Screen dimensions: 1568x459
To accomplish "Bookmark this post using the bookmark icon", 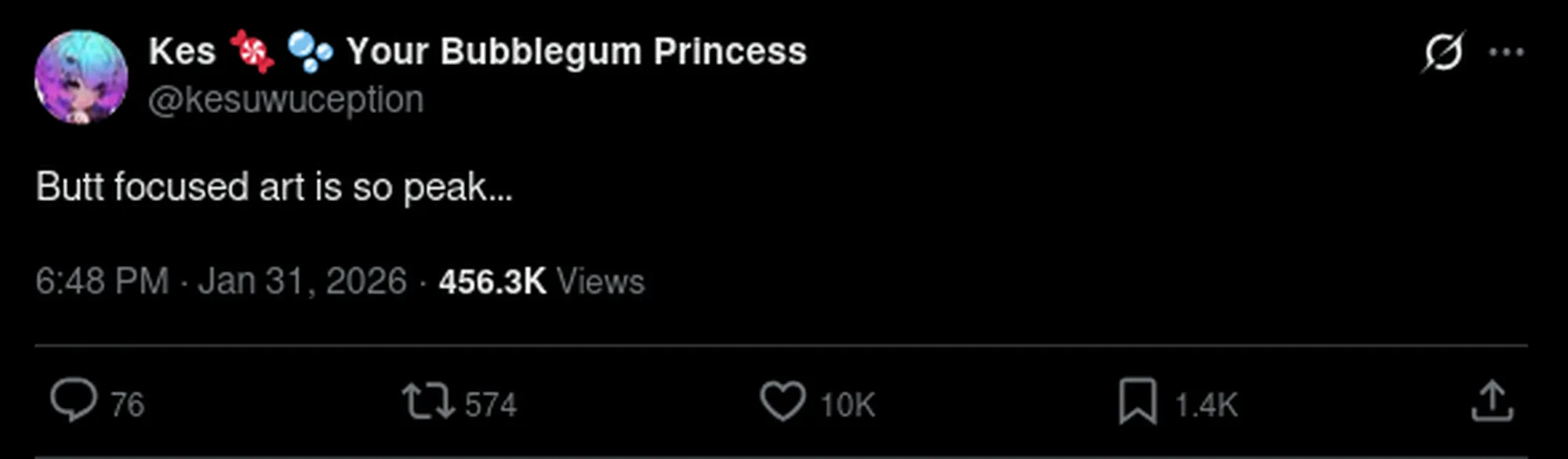I will (1137, 401).
